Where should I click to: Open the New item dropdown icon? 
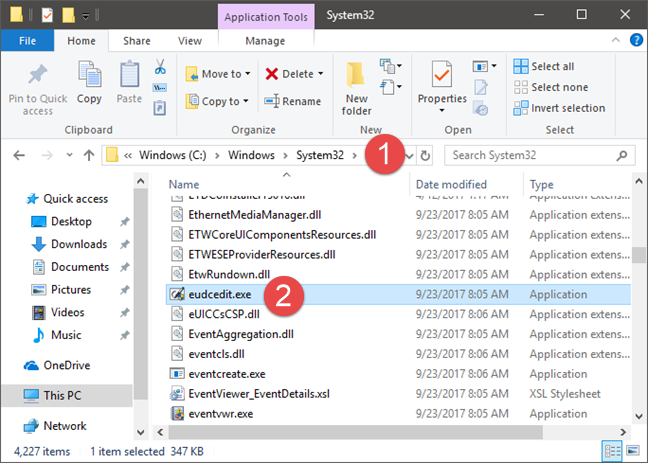pos(391,66)
